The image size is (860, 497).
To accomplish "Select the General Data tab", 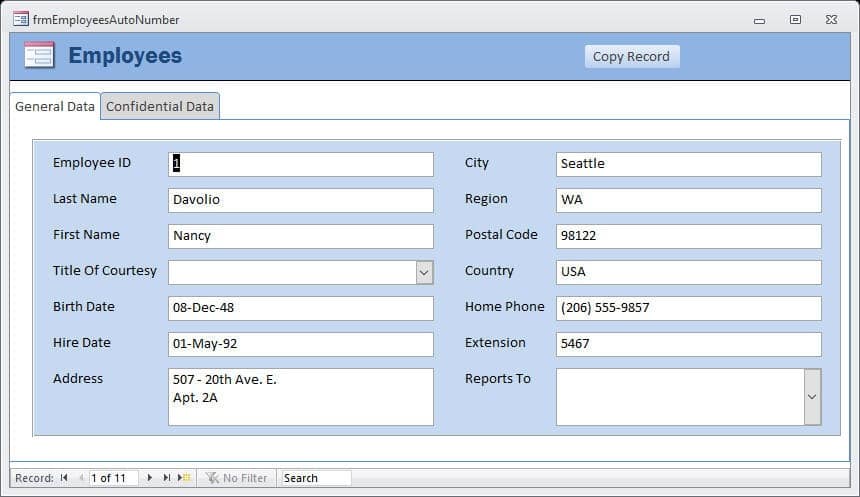I will 55,106.
